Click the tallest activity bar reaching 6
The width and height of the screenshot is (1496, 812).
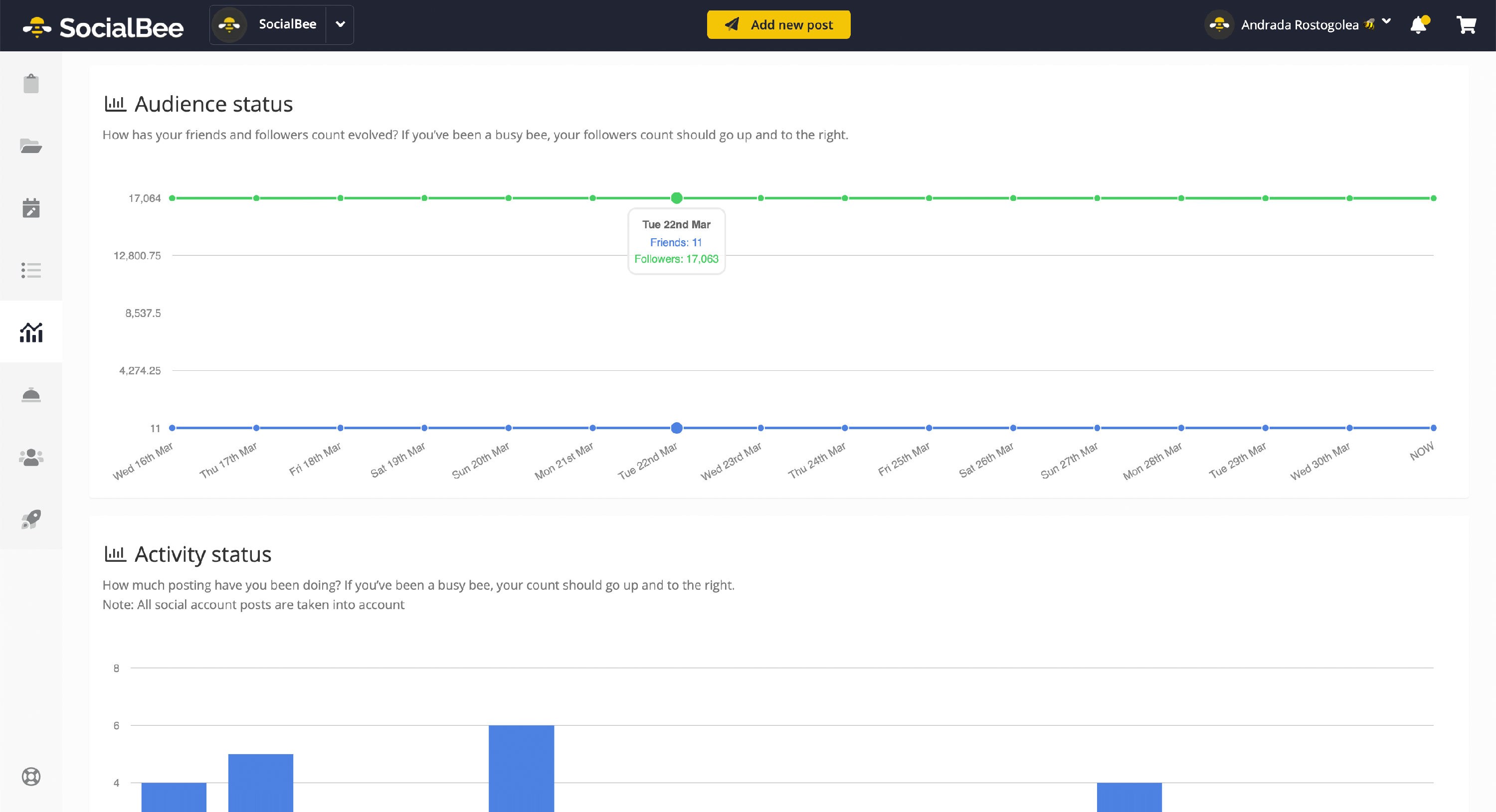522,769
